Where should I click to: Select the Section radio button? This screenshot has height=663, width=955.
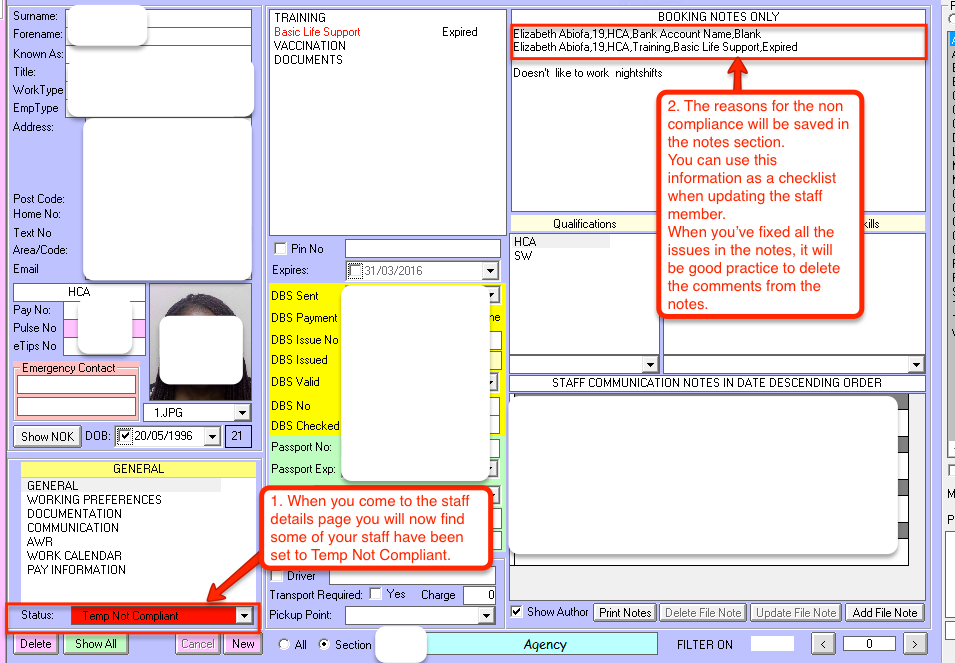tap(323, 645)
